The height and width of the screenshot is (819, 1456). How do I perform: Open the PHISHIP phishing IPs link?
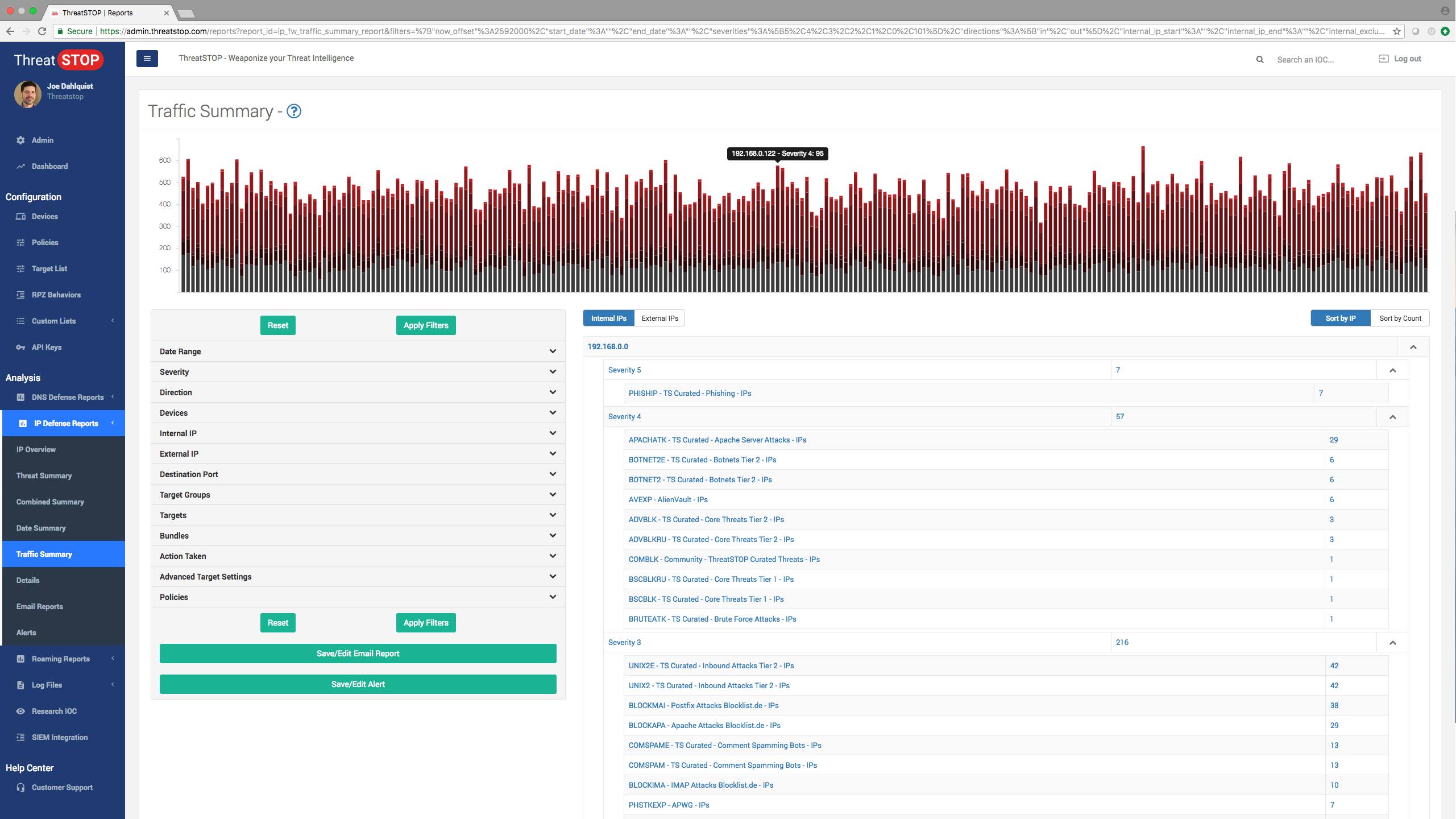689,393
